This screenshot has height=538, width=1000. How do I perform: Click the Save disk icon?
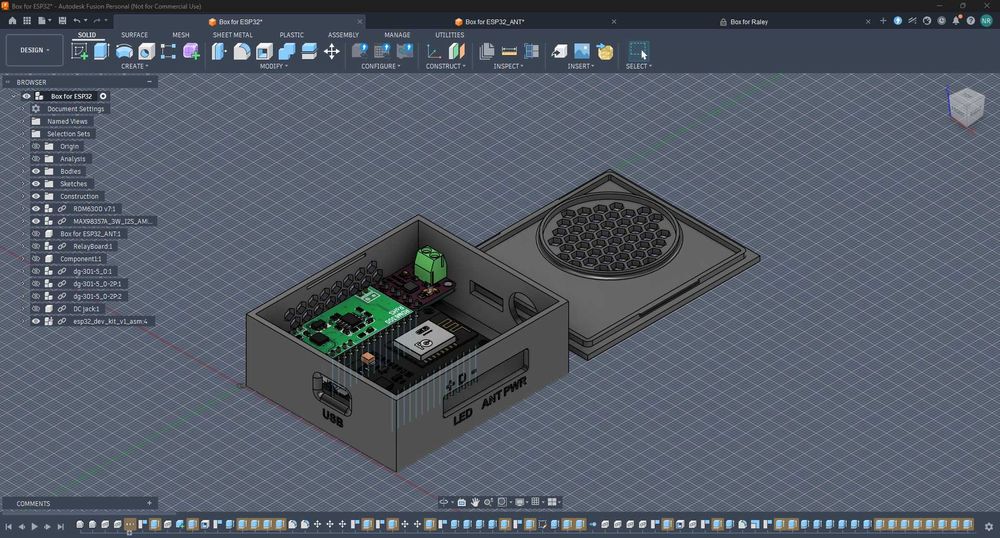coord(62,21)
